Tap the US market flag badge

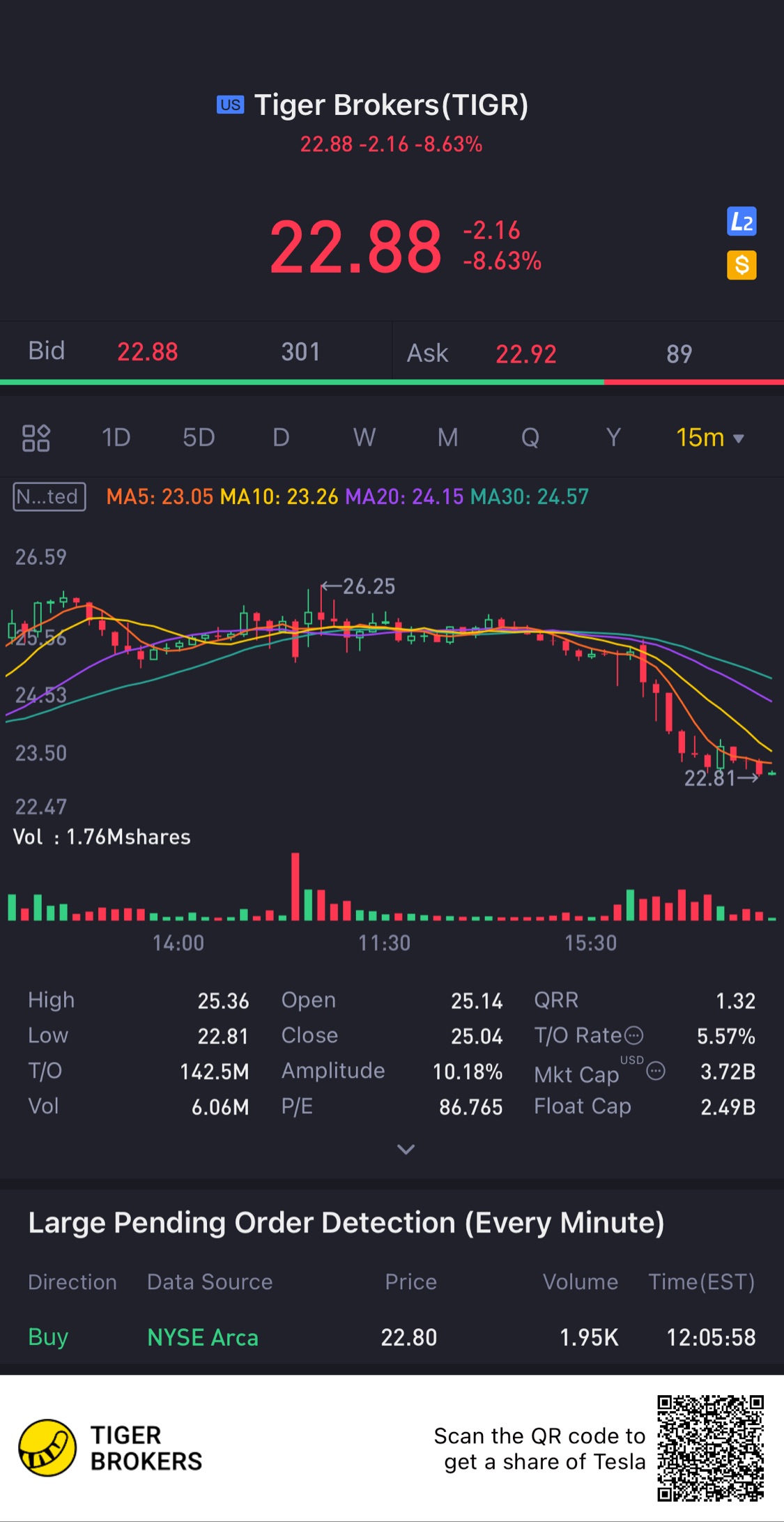tap(230, 105)
